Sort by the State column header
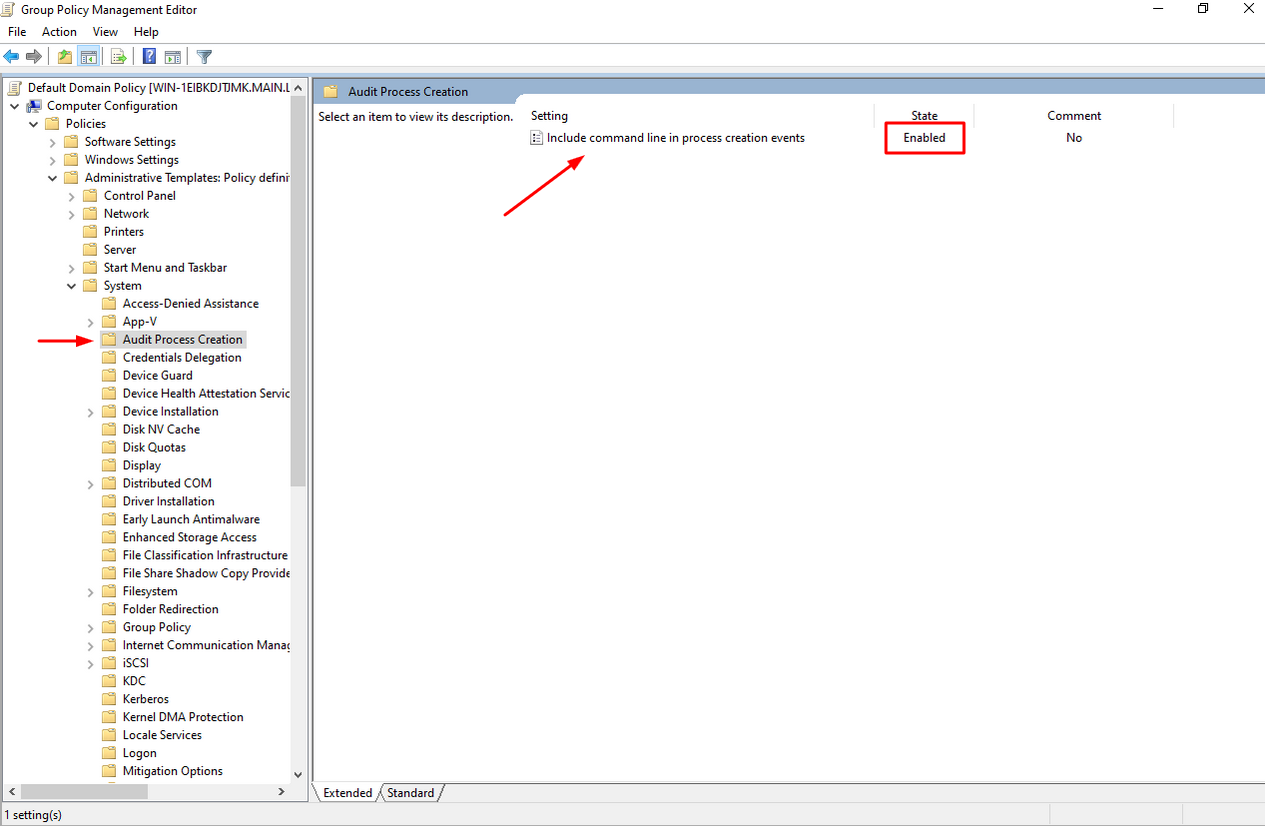 point(924,116)
